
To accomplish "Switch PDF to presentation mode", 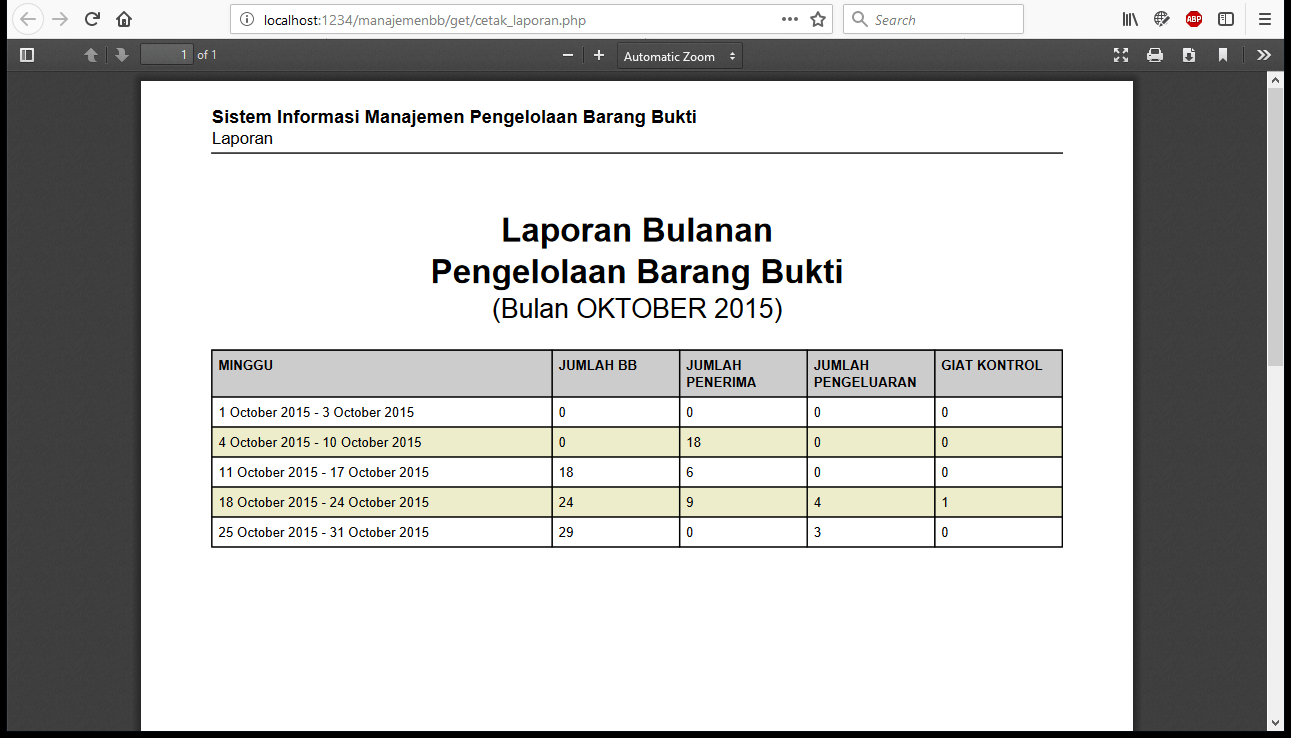I will 1121,56.
